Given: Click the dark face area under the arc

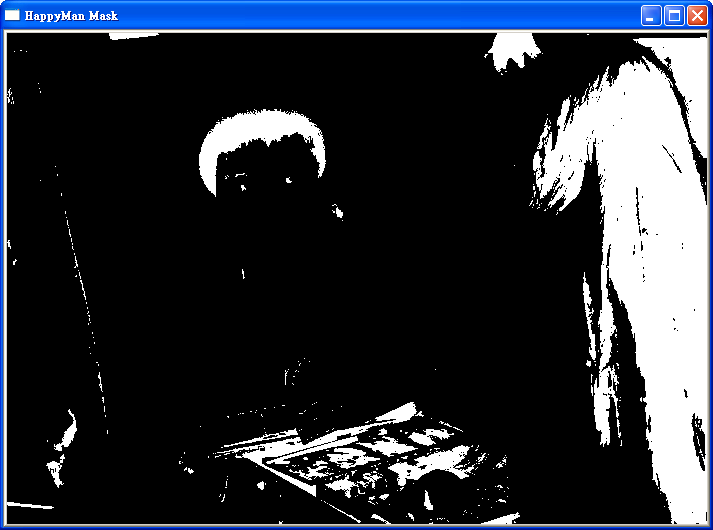Looking at the screenshot, I should coord(265,200).
